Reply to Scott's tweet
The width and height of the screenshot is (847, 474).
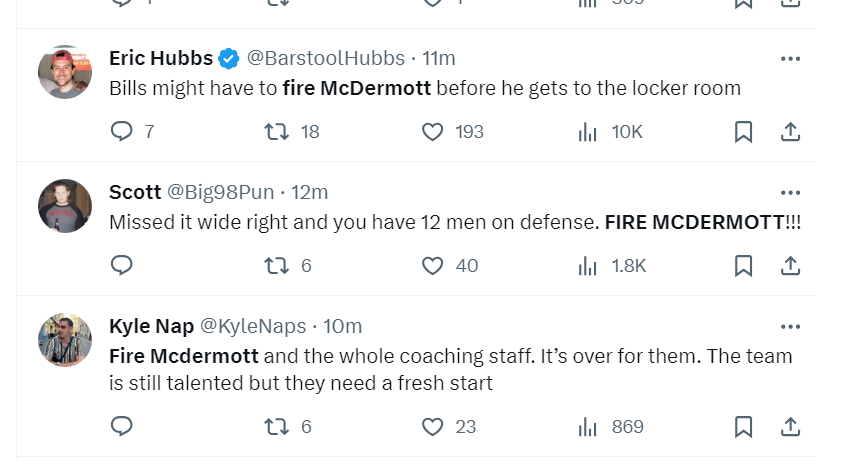coord(121,265)
